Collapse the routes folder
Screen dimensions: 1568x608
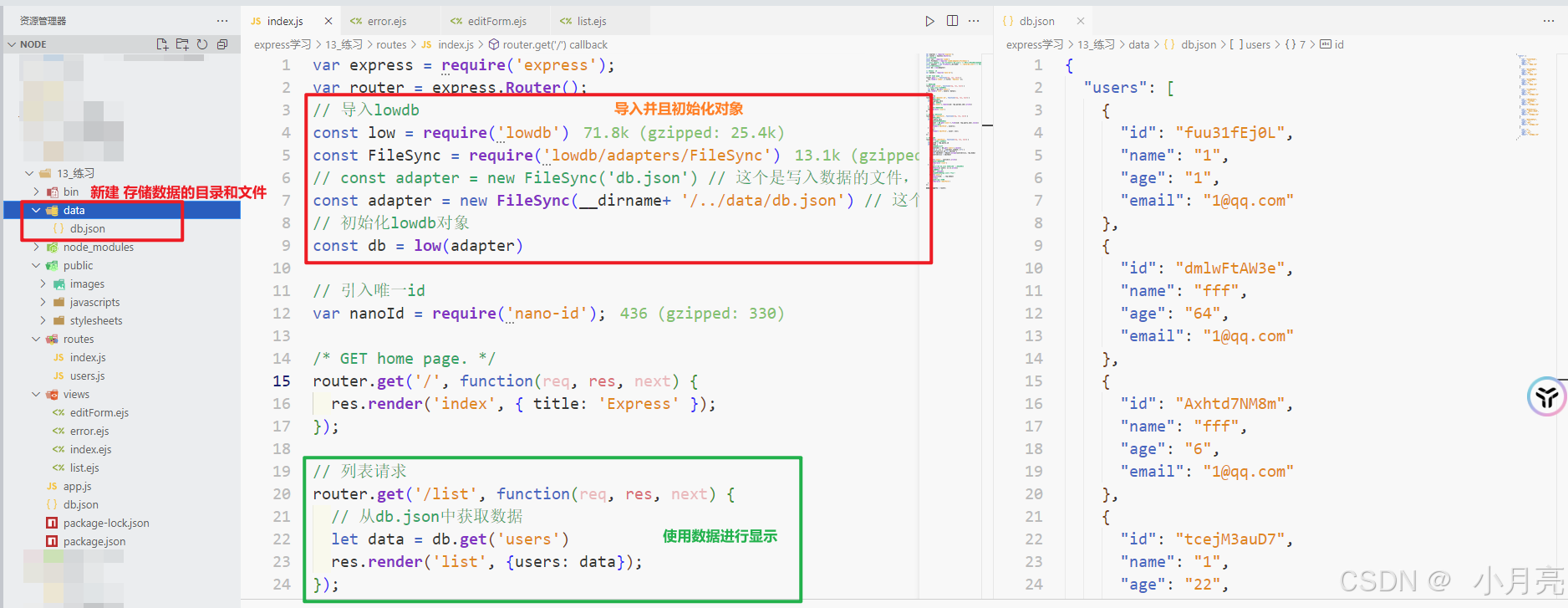click(36, 339)
